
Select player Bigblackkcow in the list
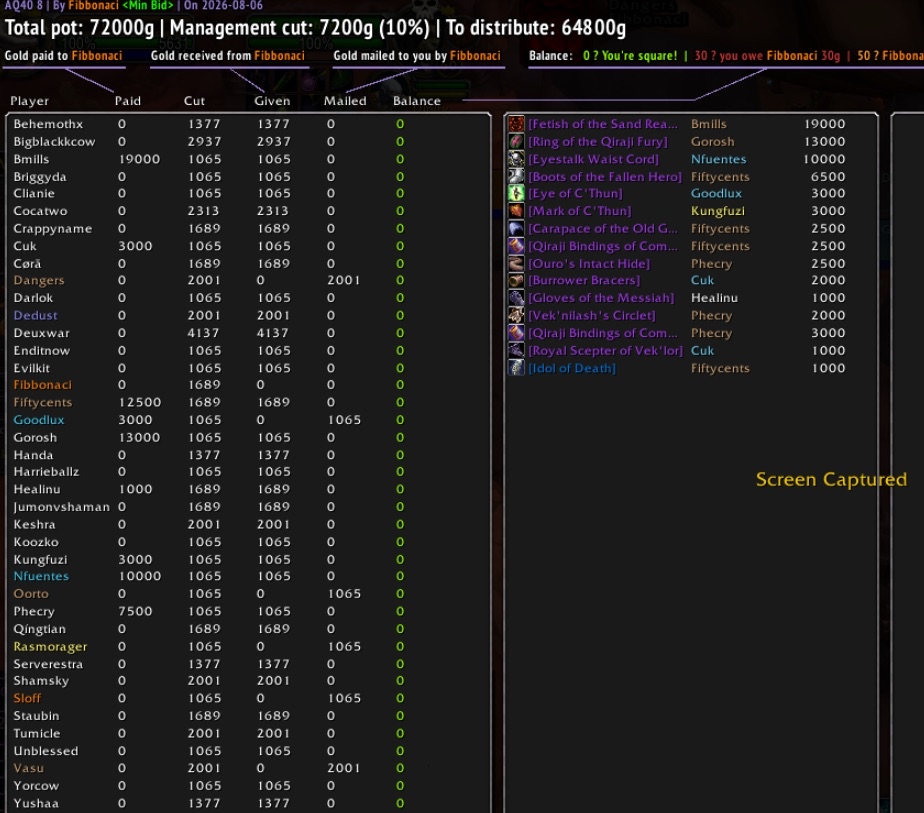coord(54,142)
